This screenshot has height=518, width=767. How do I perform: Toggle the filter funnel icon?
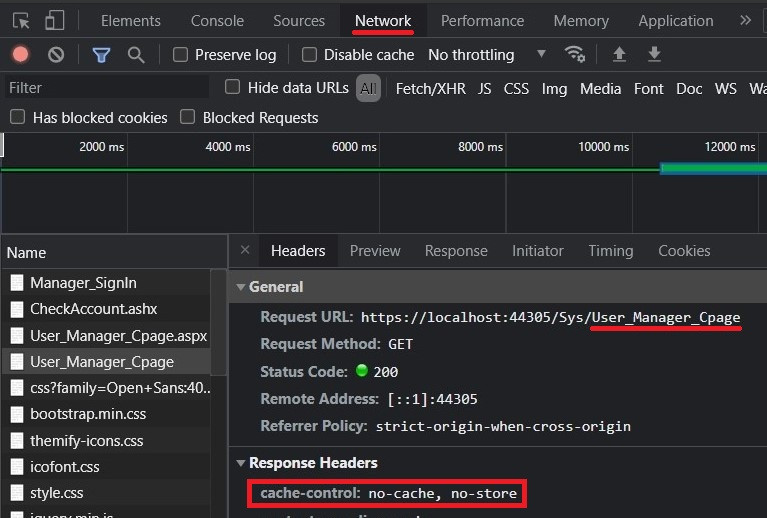pyautogui.click(x=101, y=55)
